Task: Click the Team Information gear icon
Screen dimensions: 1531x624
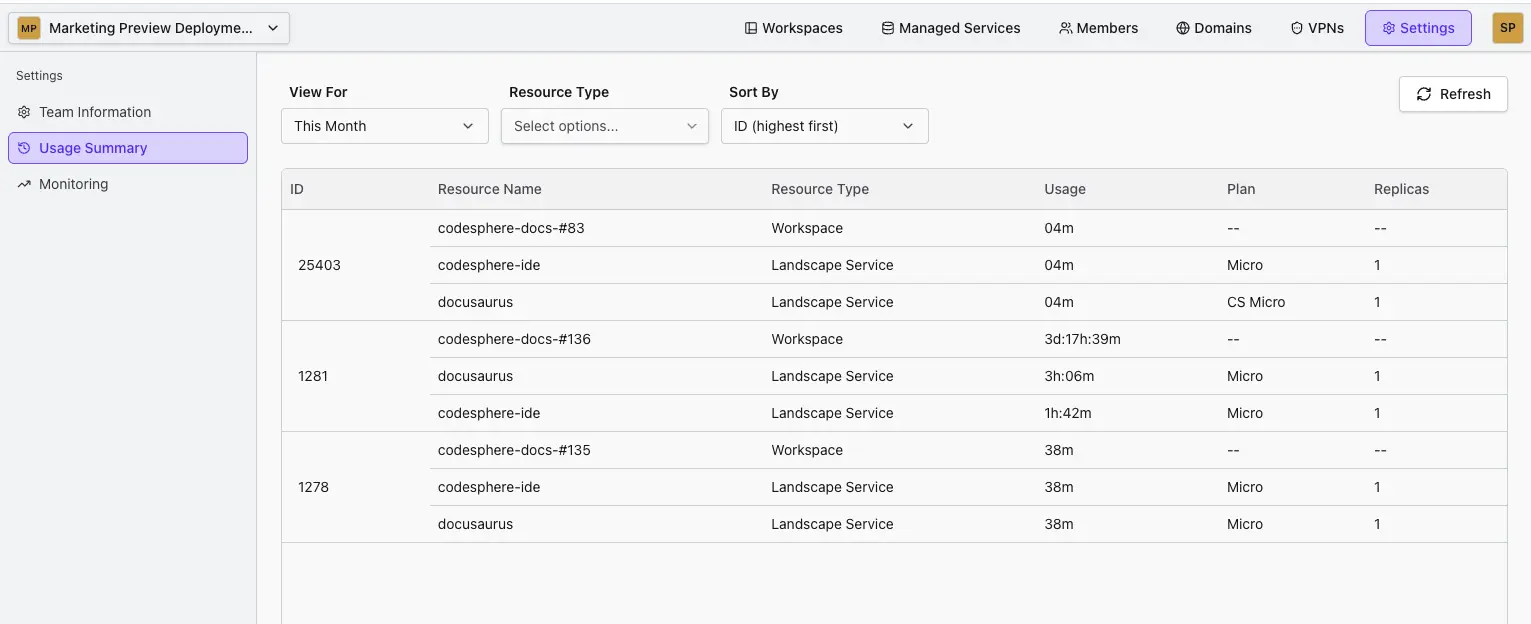Action: [25, 112]
